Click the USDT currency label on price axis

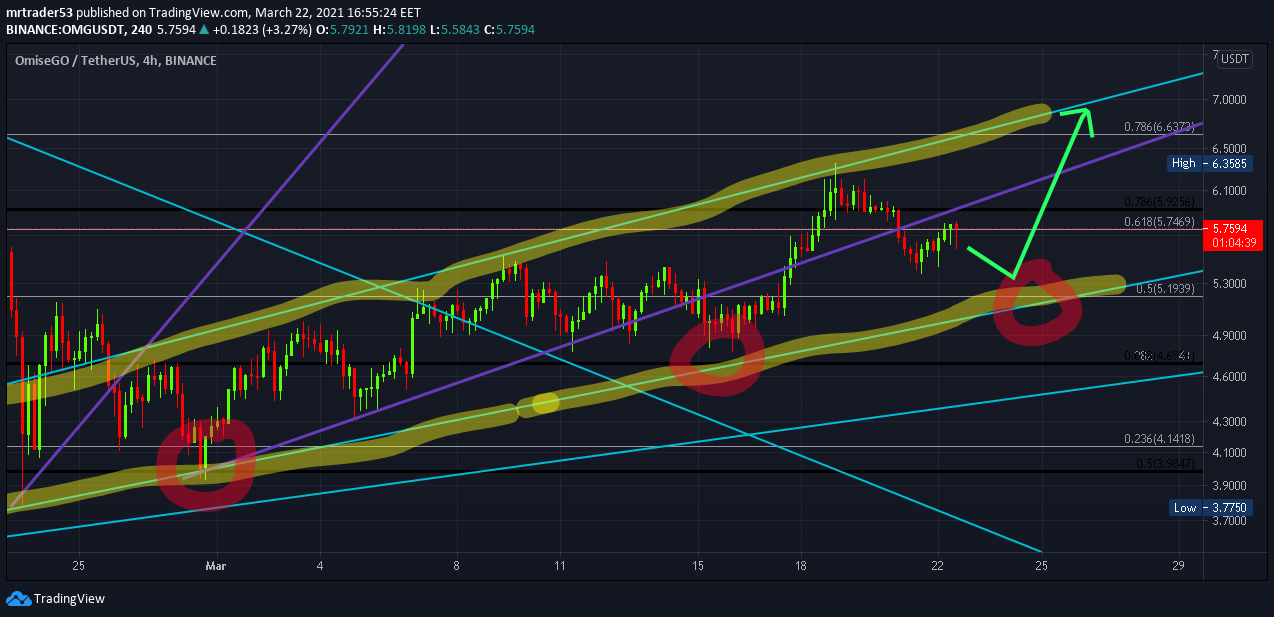[x=1235, y=59]
